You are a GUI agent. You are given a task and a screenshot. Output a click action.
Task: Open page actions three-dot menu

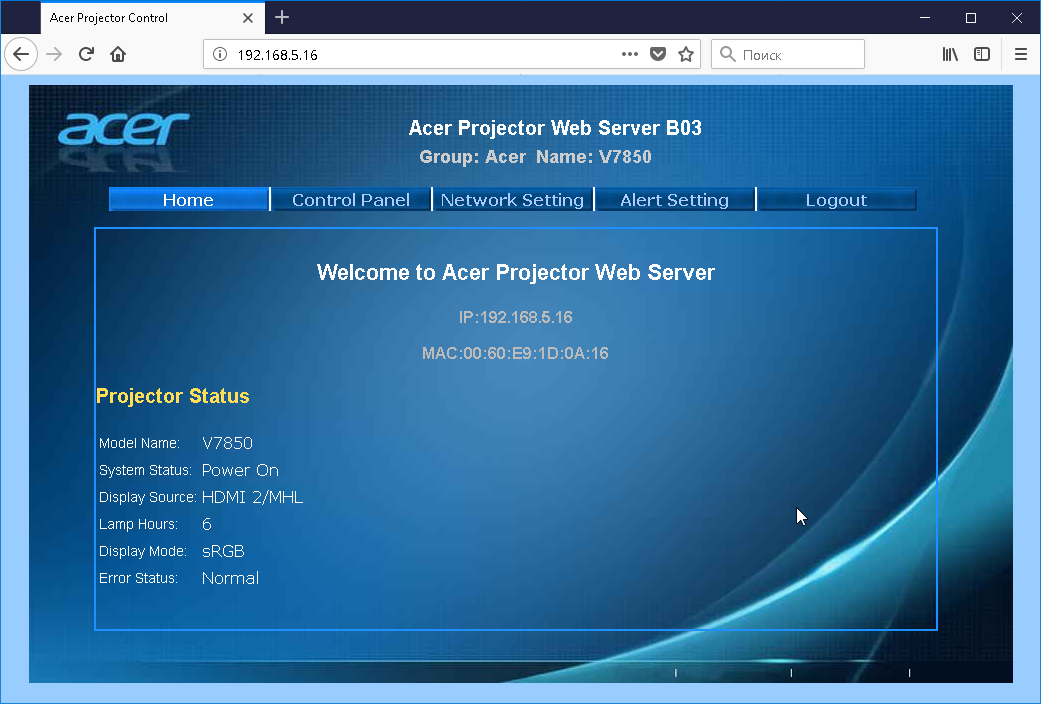tap(630, 54)
